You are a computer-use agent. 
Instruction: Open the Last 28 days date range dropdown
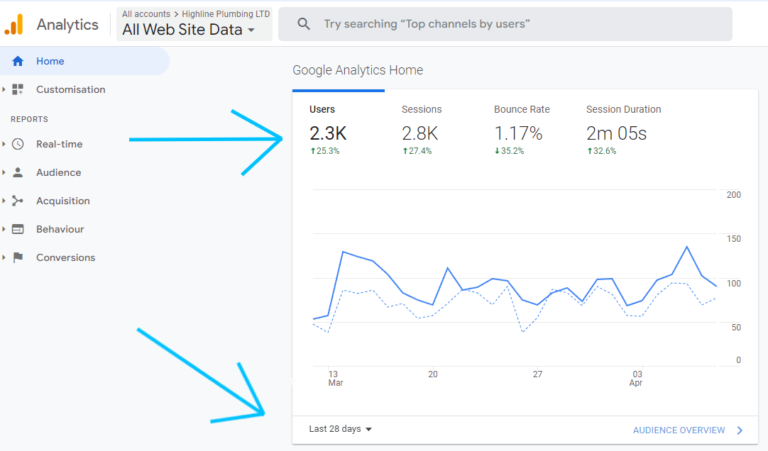[340, 429]
